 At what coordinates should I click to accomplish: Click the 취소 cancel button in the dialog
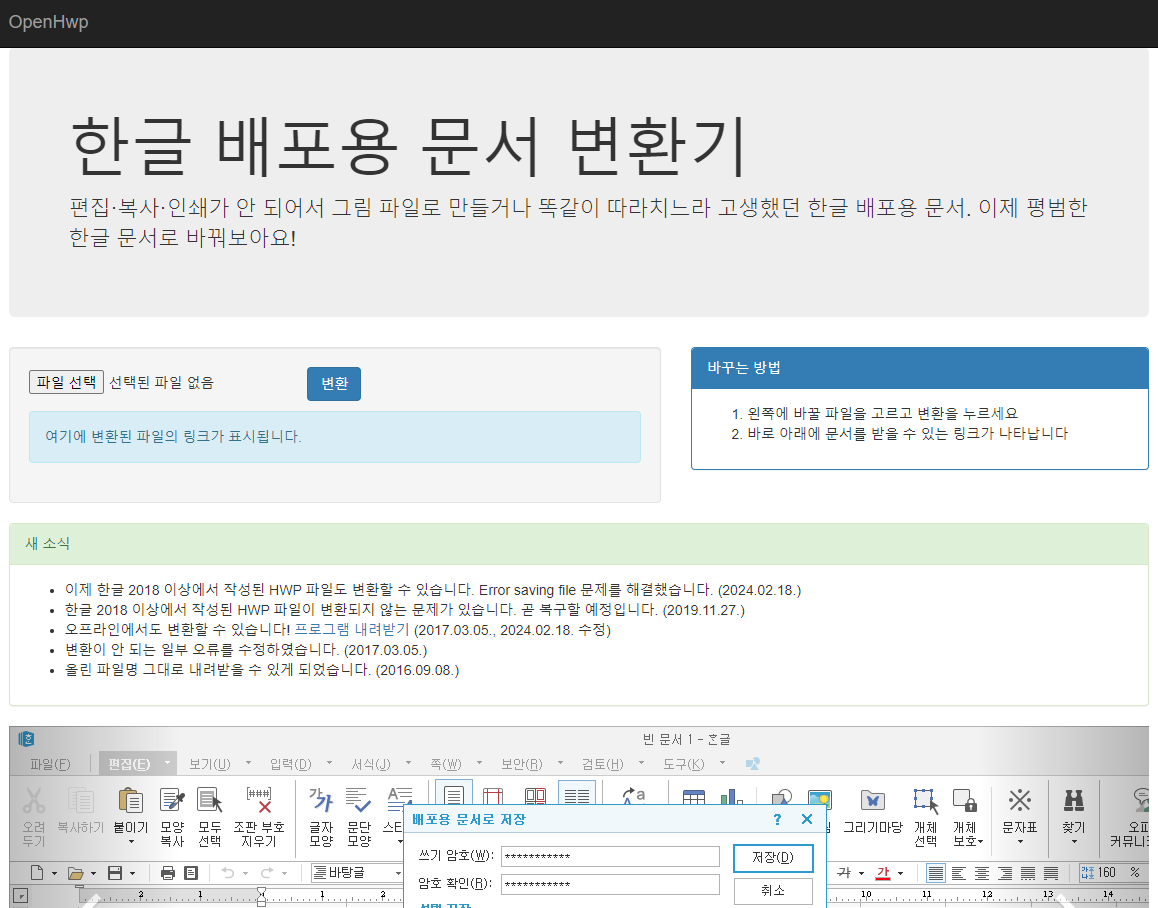tap(772, 890)
